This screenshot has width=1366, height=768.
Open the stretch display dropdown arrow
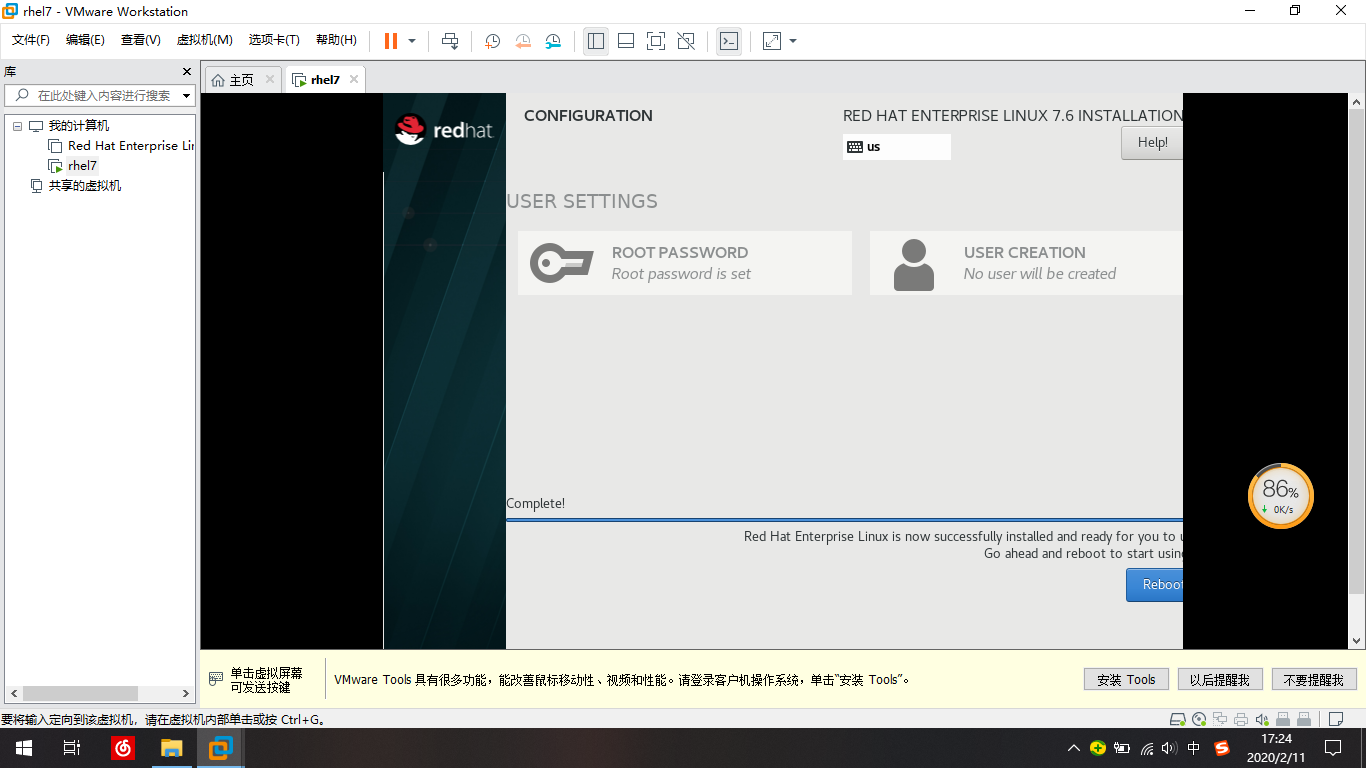[x=793, y=41]
